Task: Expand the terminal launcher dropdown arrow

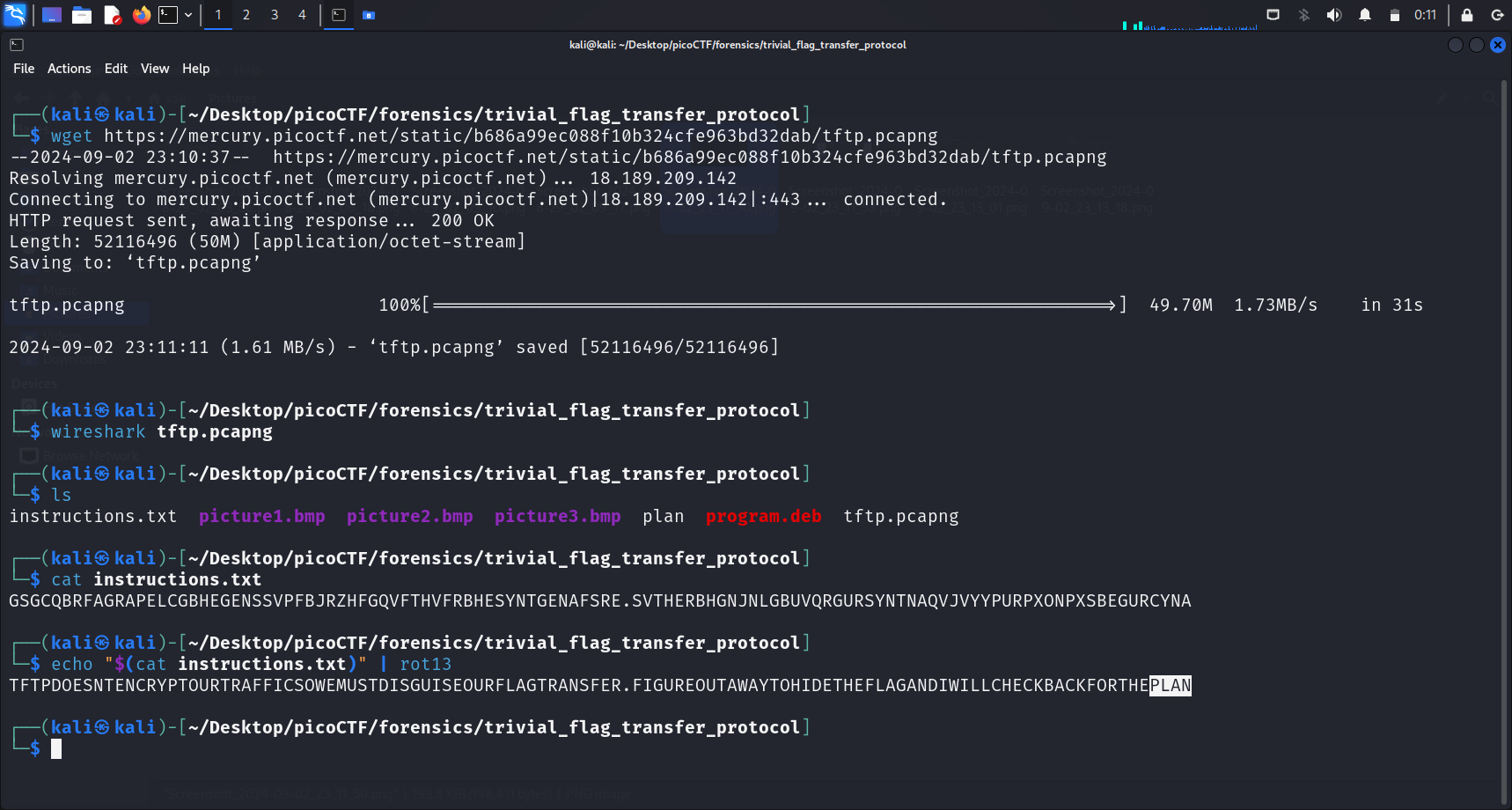Action: click(188, 15)
